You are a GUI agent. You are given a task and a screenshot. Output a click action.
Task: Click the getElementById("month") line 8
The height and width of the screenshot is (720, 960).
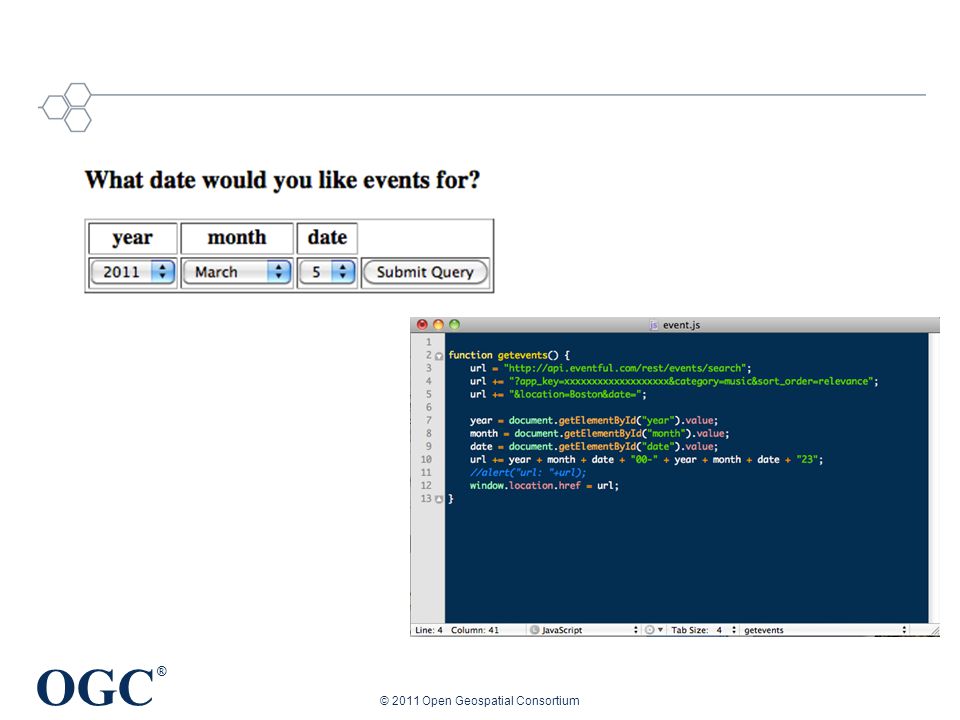(599, 433)
